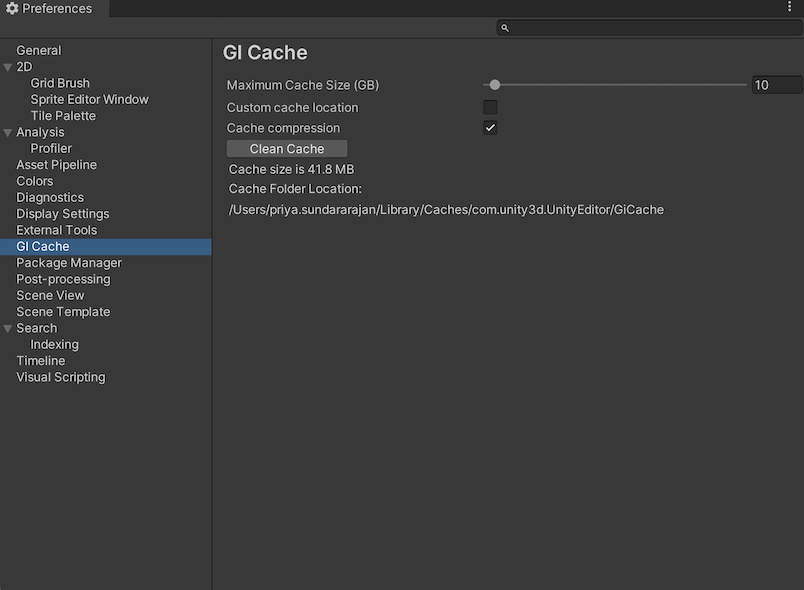
Task: Select Scene Template settings
Action: point(62,311)
